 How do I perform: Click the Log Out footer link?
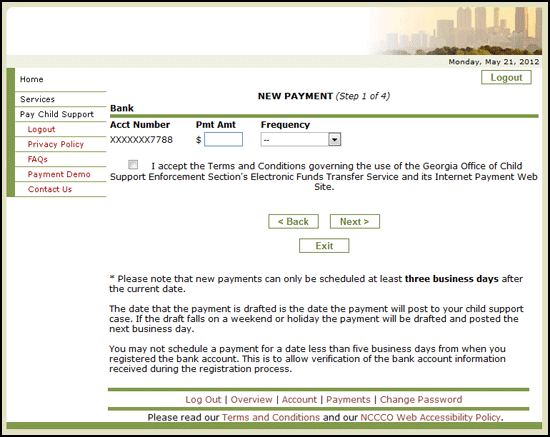pyautogui.click(x=203, y=399)
